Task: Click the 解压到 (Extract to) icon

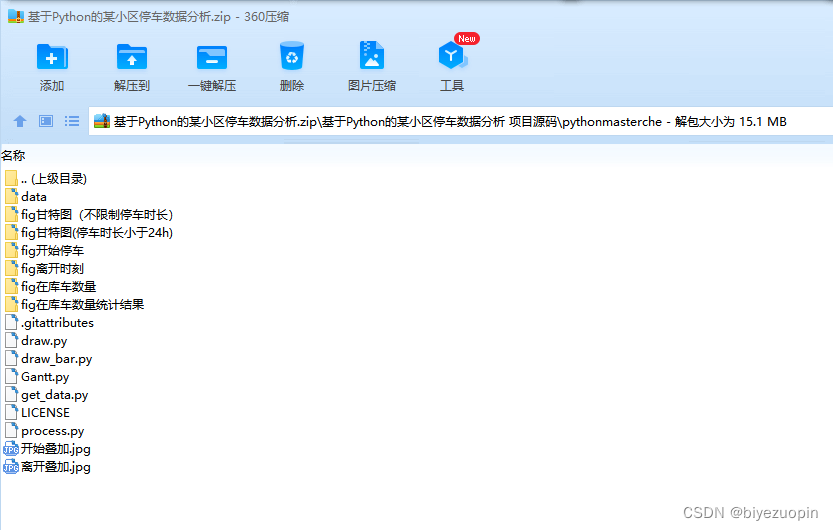Action: (132, 57)
